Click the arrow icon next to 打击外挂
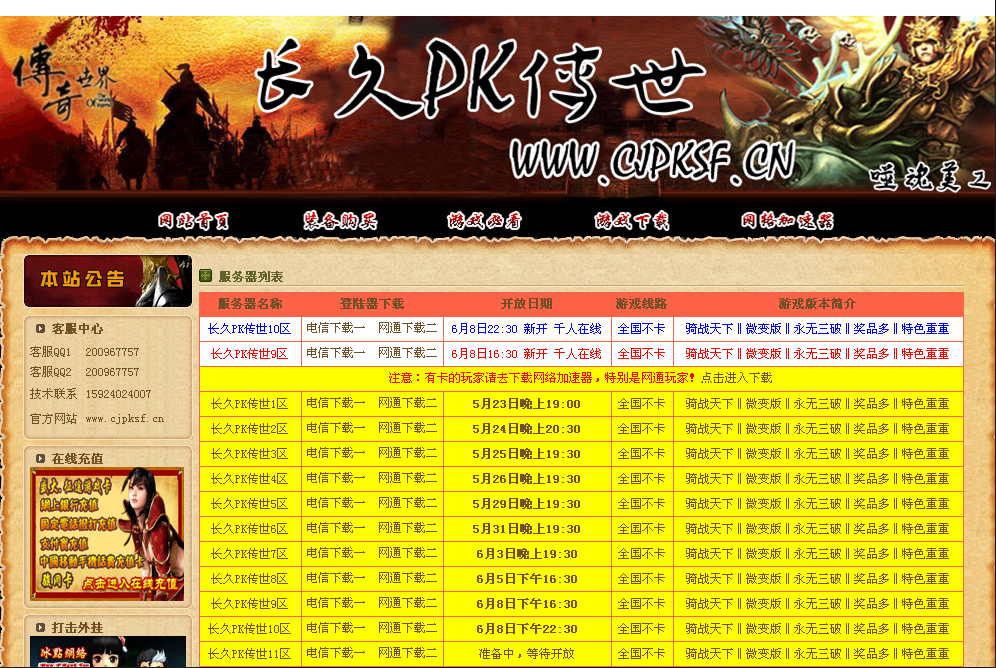Screen dimensions: 996x668 [40, 627]
